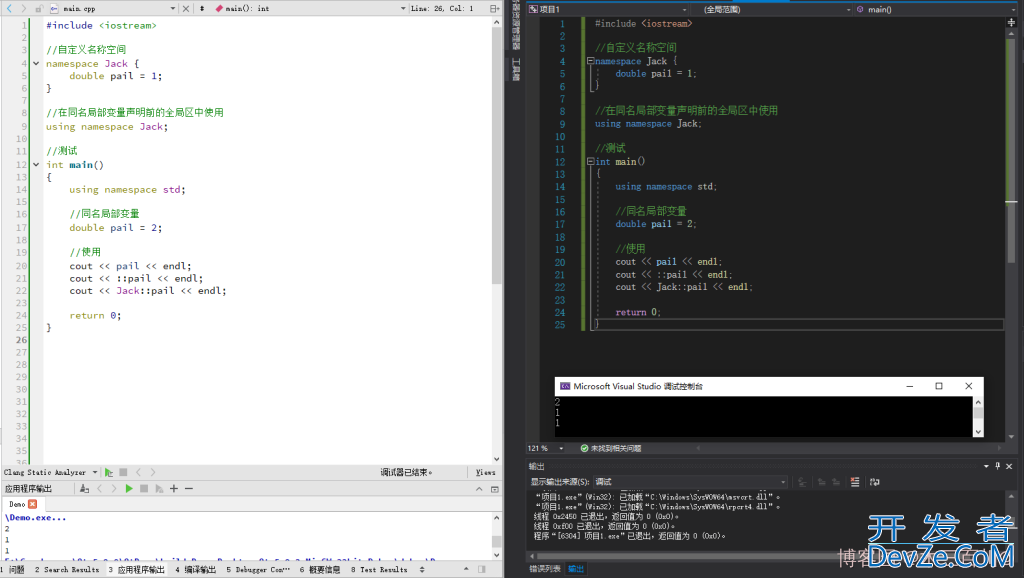Go forward with Qt Creator's editor forward arrow
Screen dimensions: 1024x578
(x=24, y=8)
